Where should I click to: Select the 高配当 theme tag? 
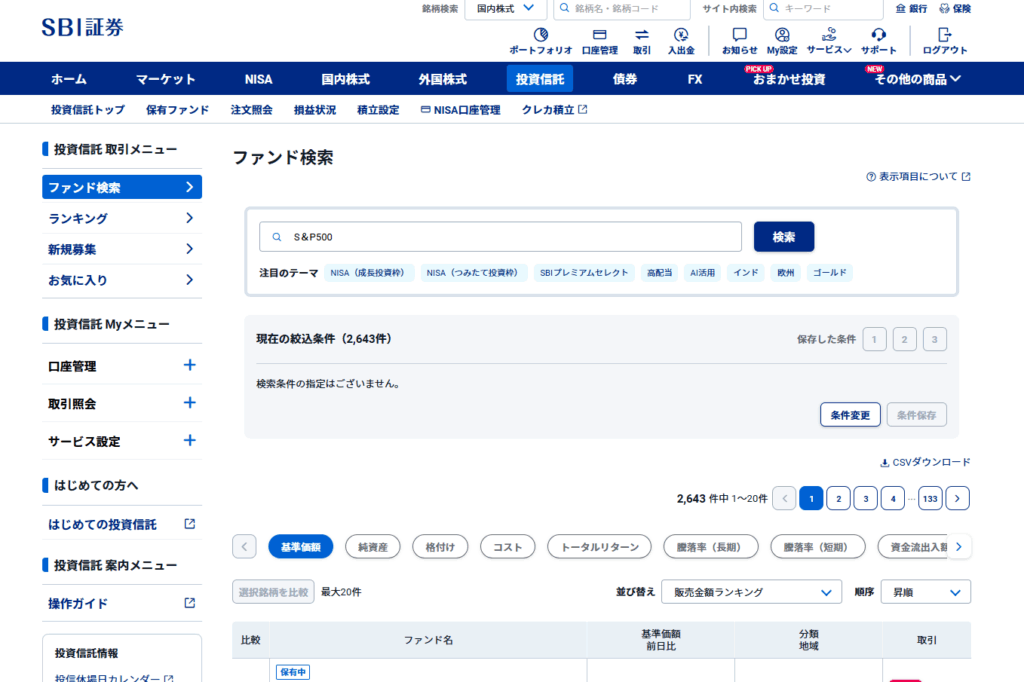click(x=660, y=272)
